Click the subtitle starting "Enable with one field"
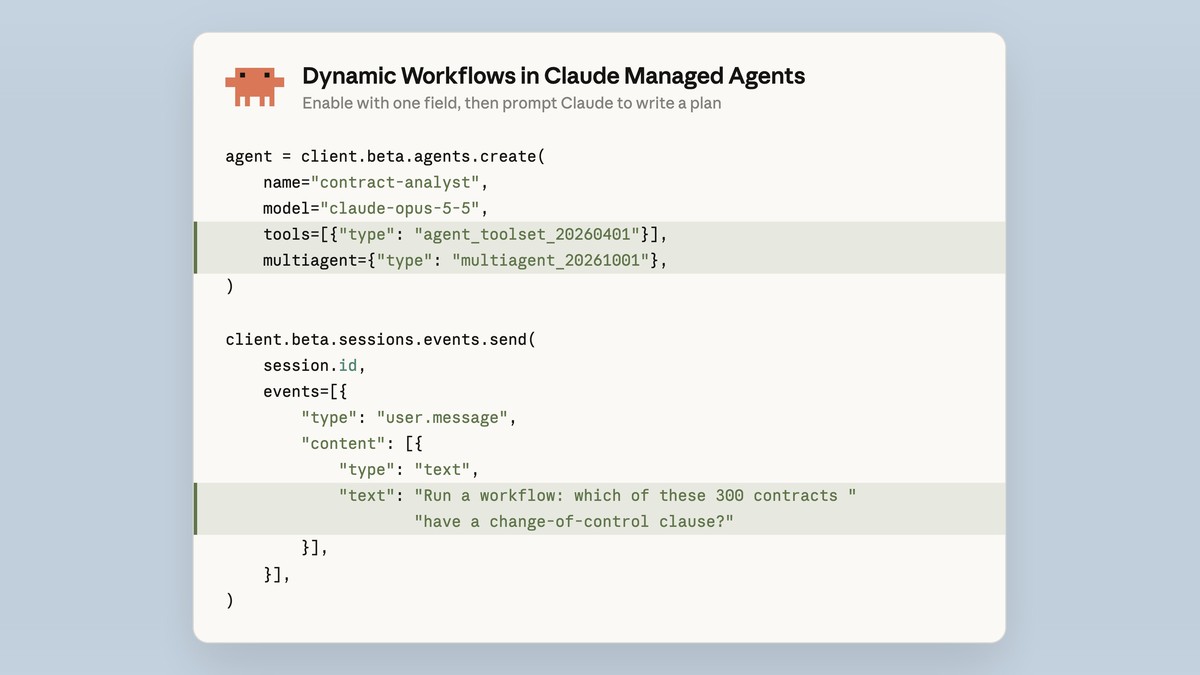The width and height of the screenshot is (1200, 675). 511,103
